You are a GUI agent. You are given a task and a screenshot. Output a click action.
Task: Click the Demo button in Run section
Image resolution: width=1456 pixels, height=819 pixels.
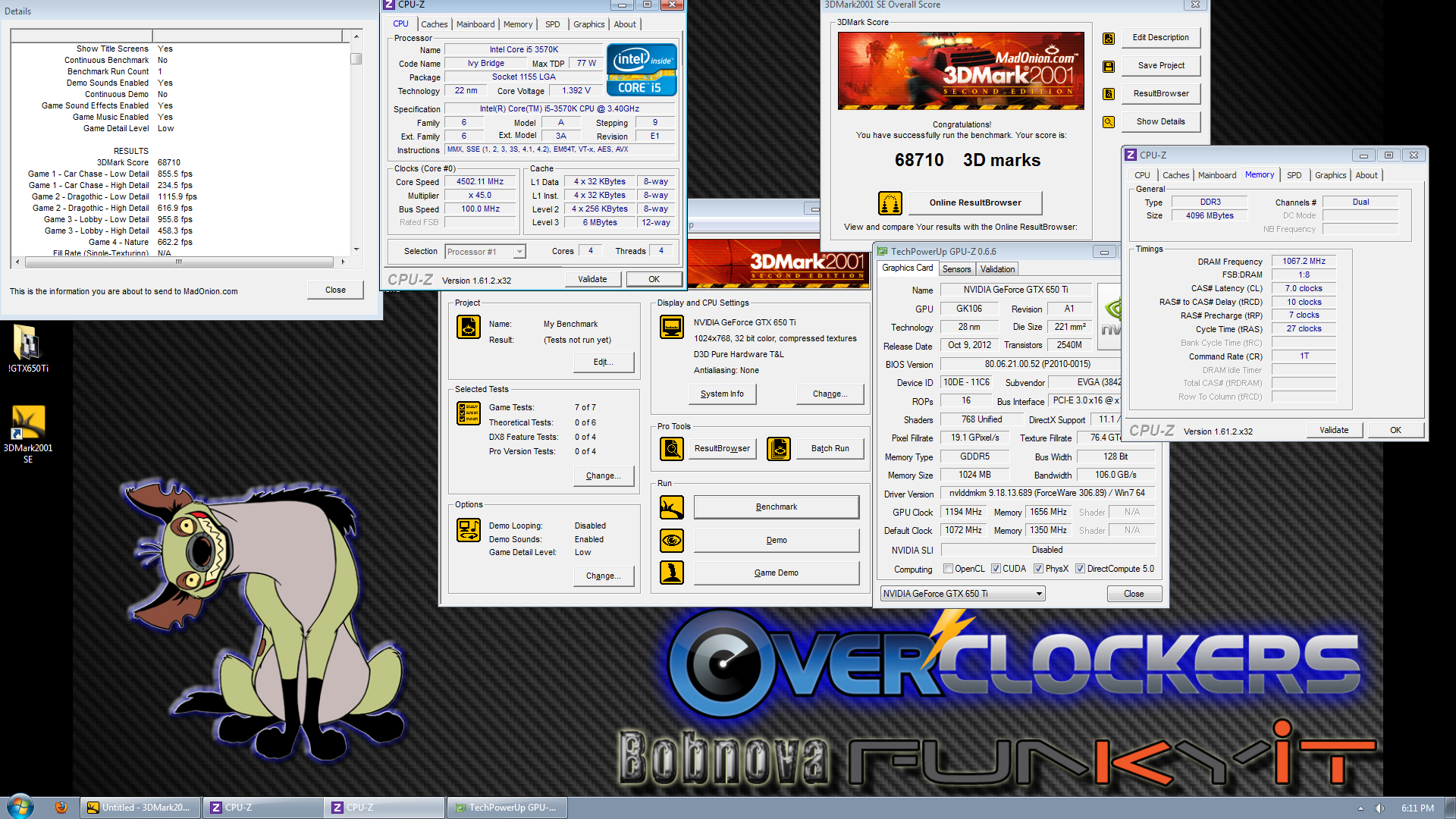[x=777, y=540]
